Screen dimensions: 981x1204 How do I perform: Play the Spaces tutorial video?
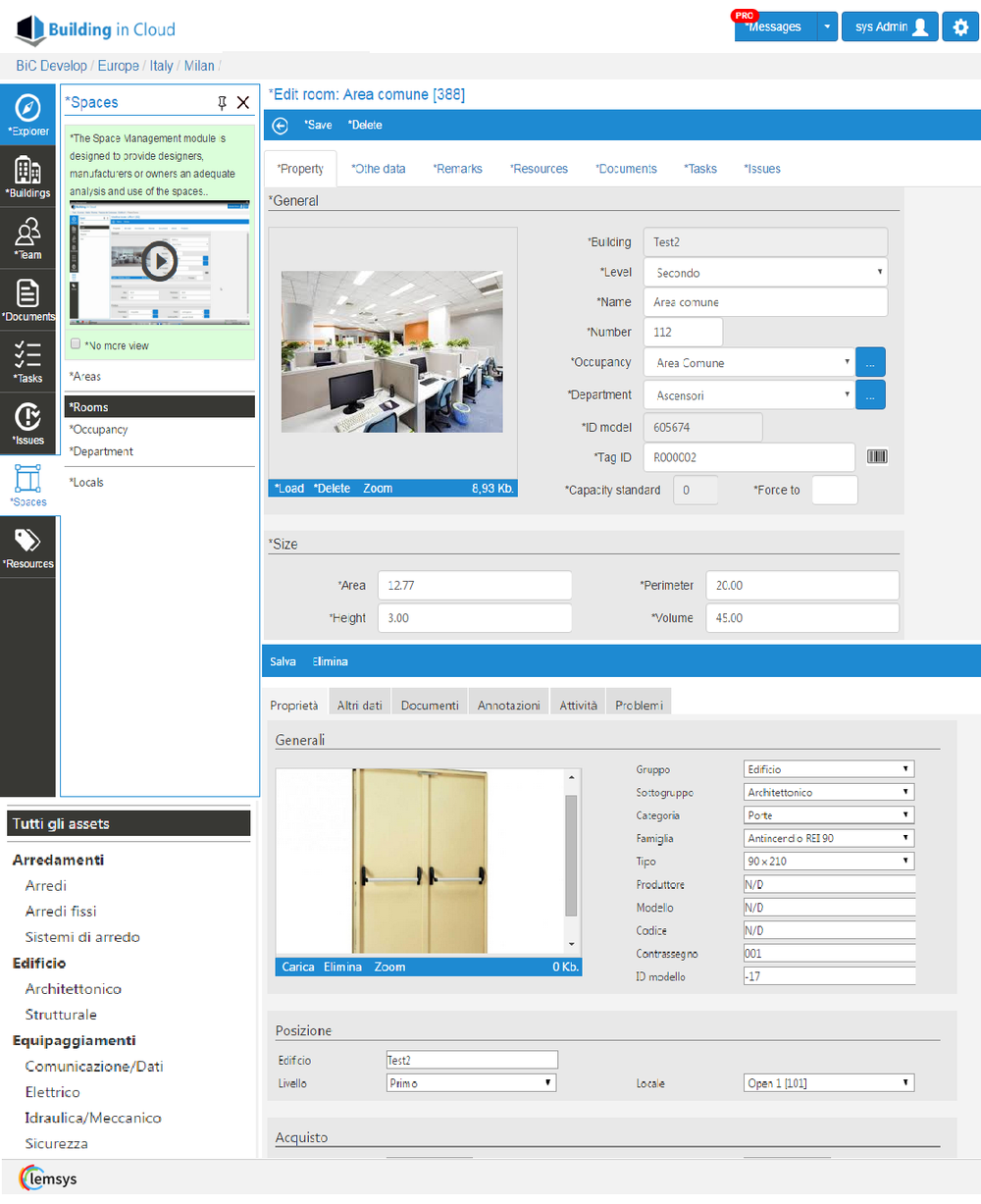(159, 261)
